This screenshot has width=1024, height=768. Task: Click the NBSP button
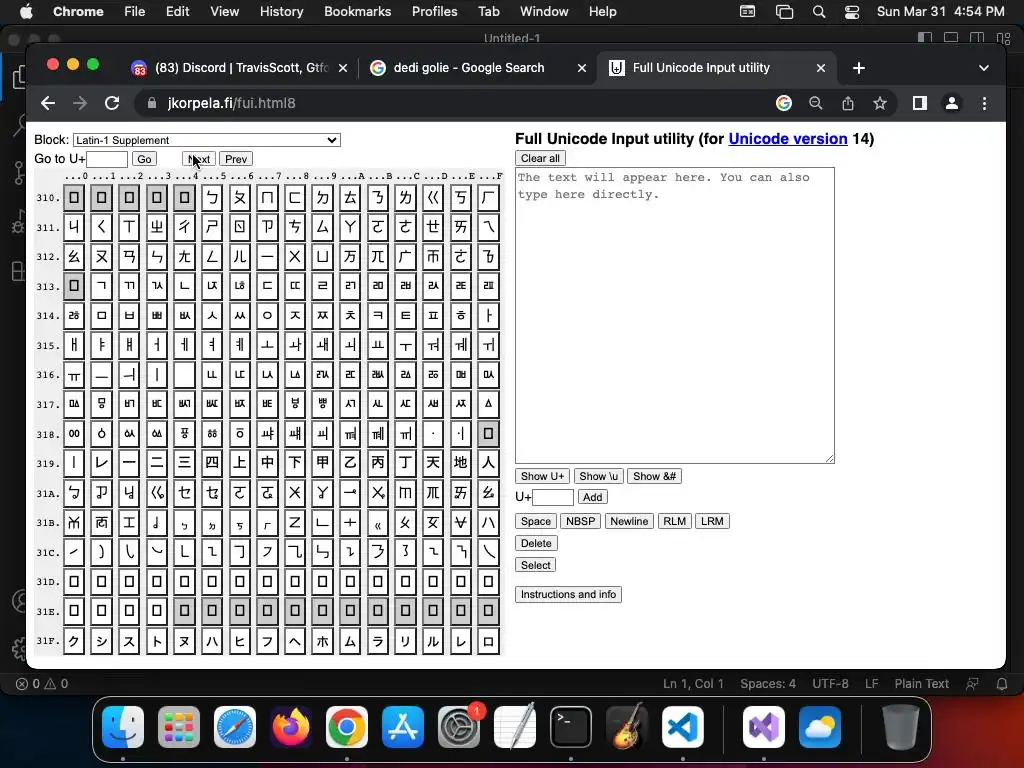tap(580, 521)
